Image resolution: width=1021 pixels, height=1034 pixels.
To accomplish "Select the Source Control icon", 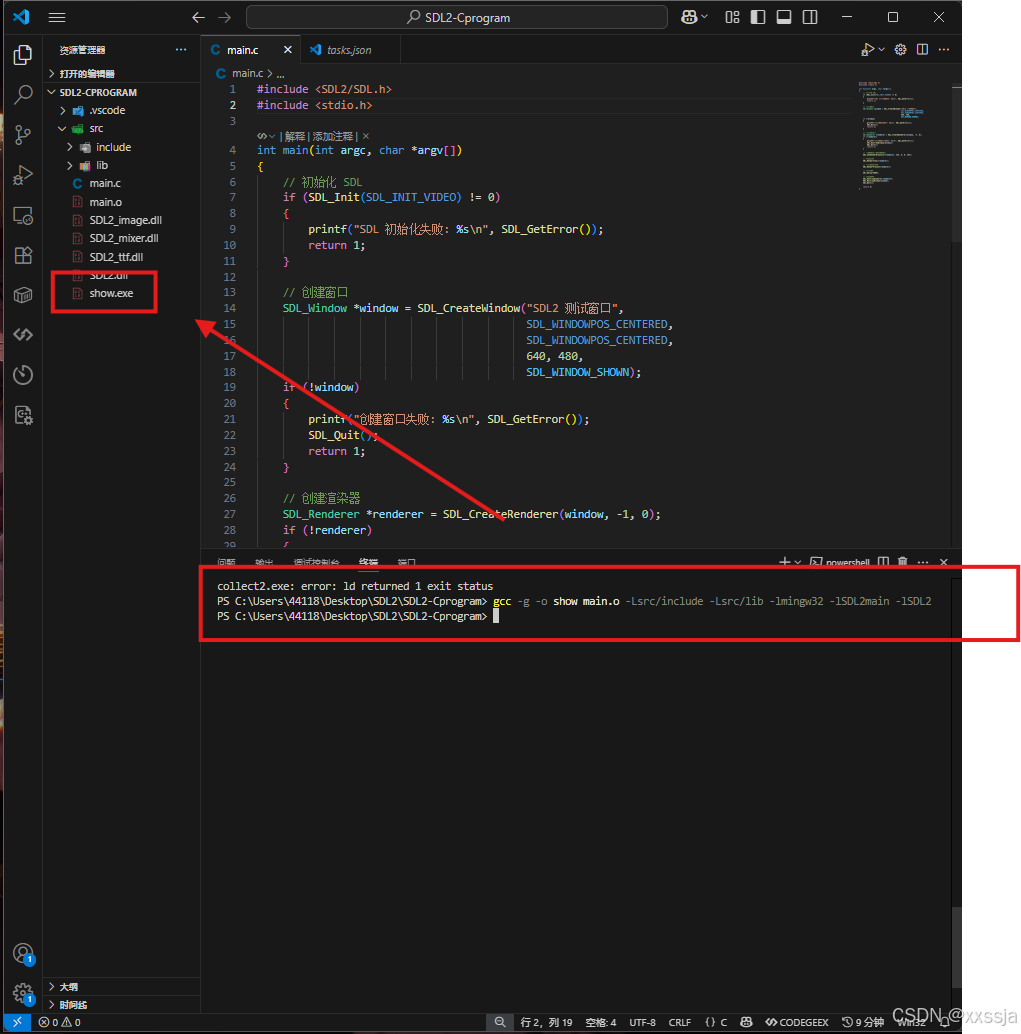I will 22,134.
